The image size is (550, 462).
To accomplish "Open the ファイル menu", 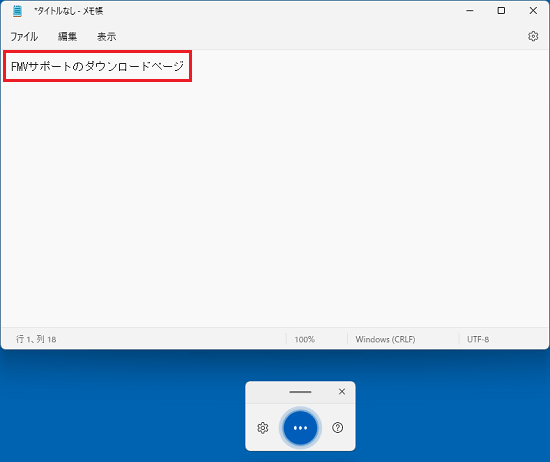I will tap(24, 36).
